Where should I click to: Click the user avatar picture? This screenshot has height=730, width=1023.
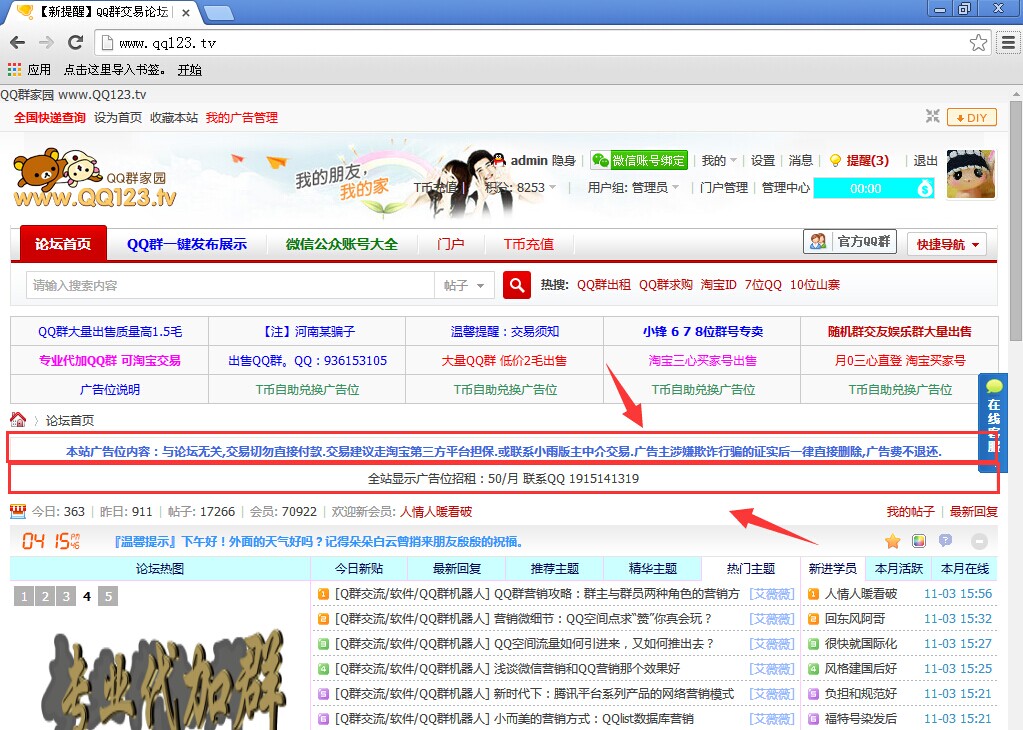pyautogui.click(x=970, y=175)
